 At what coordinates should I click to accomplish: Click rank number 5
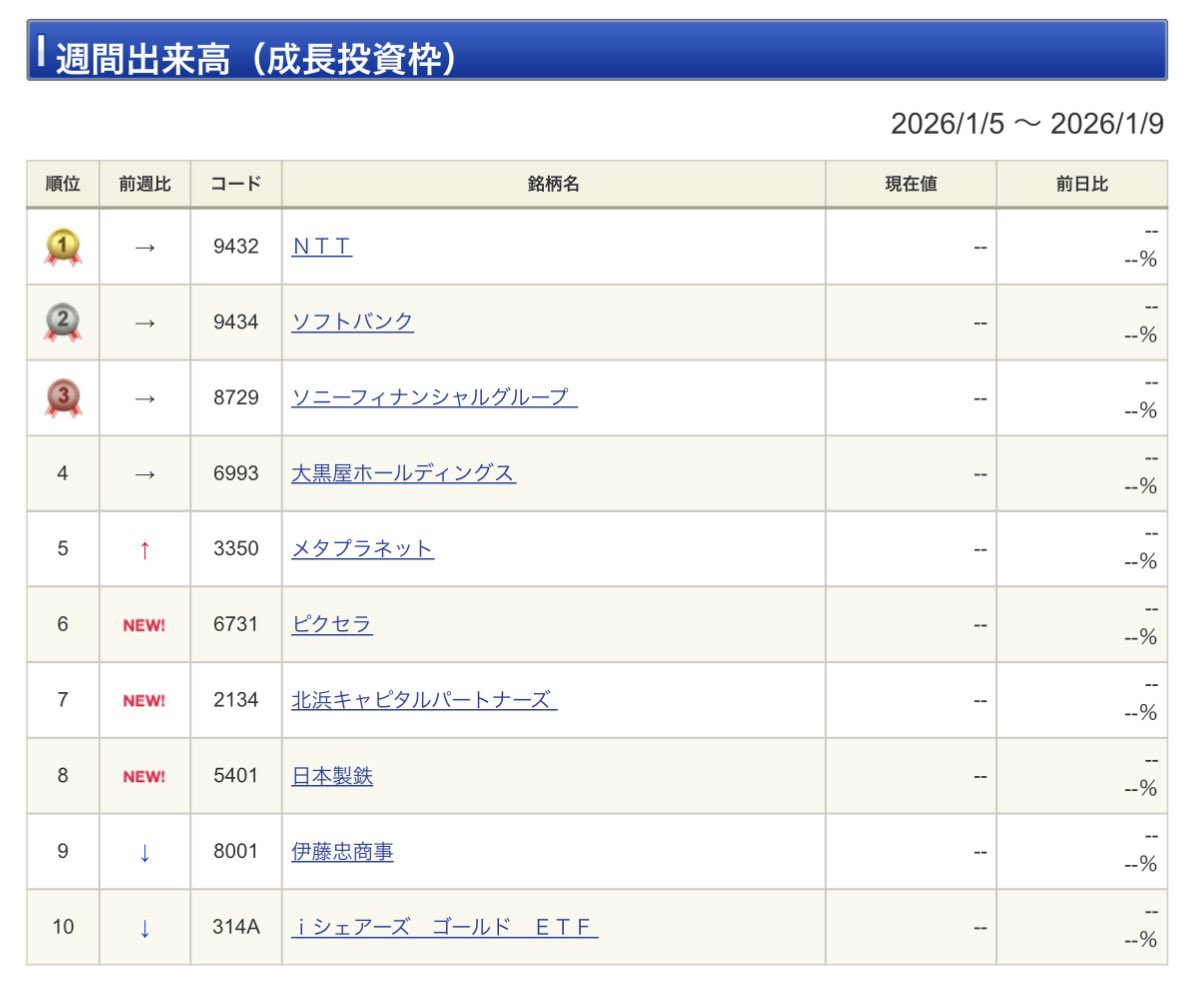63,549
